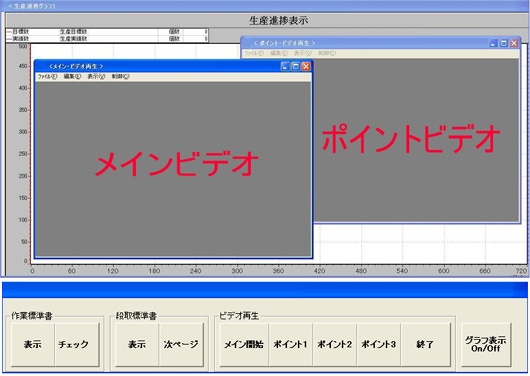Play the ポイント2 video
This screenshot has width=530, height=376.
tap(335, 345)
